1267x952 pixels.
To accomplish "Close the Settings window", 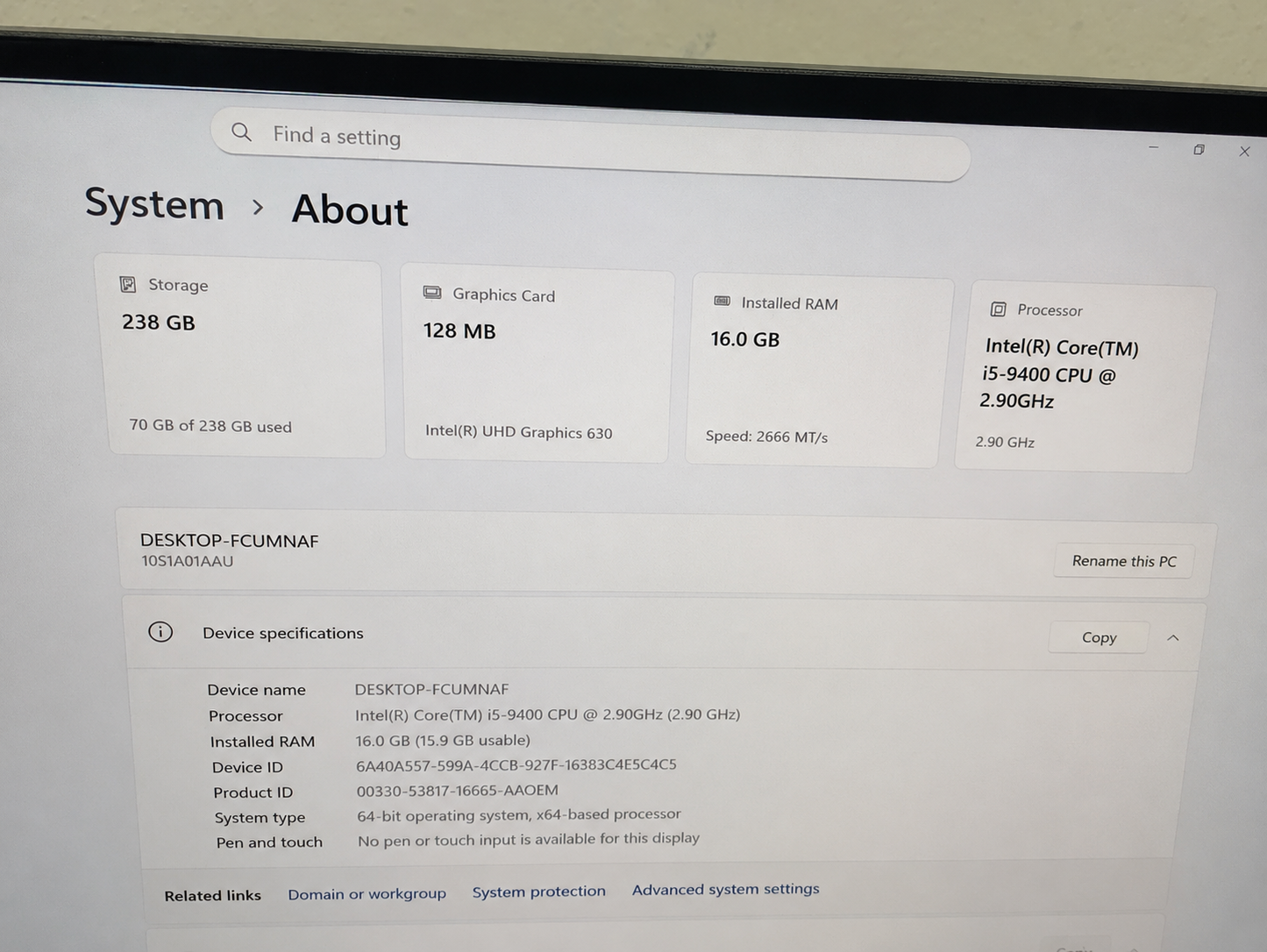I will (x=1244, y=152).
